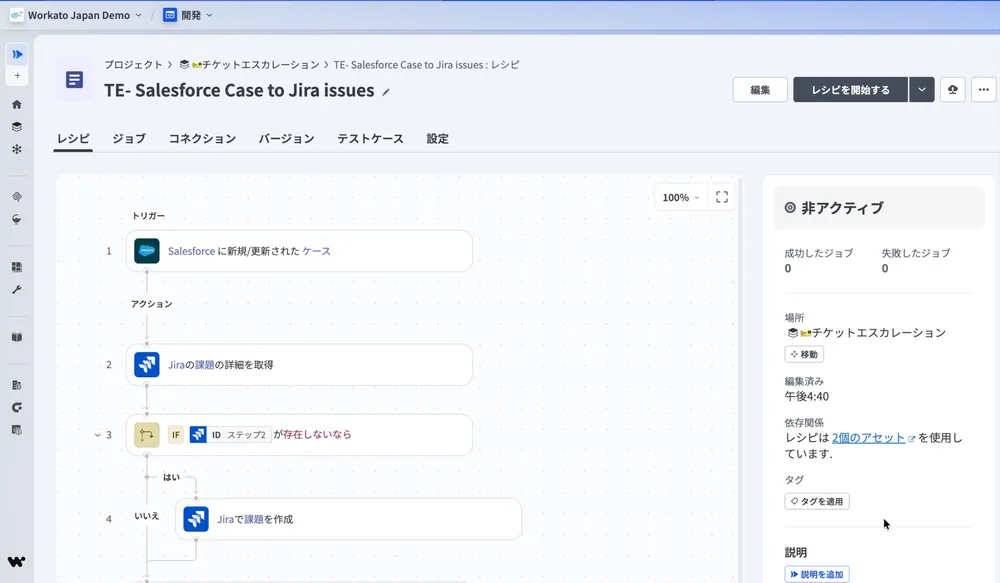Image resolution: width=1000 pixels, height=583 pixels.
Task: Click the refresh-arrow icon in the sidebar
Action: point(17,408)
